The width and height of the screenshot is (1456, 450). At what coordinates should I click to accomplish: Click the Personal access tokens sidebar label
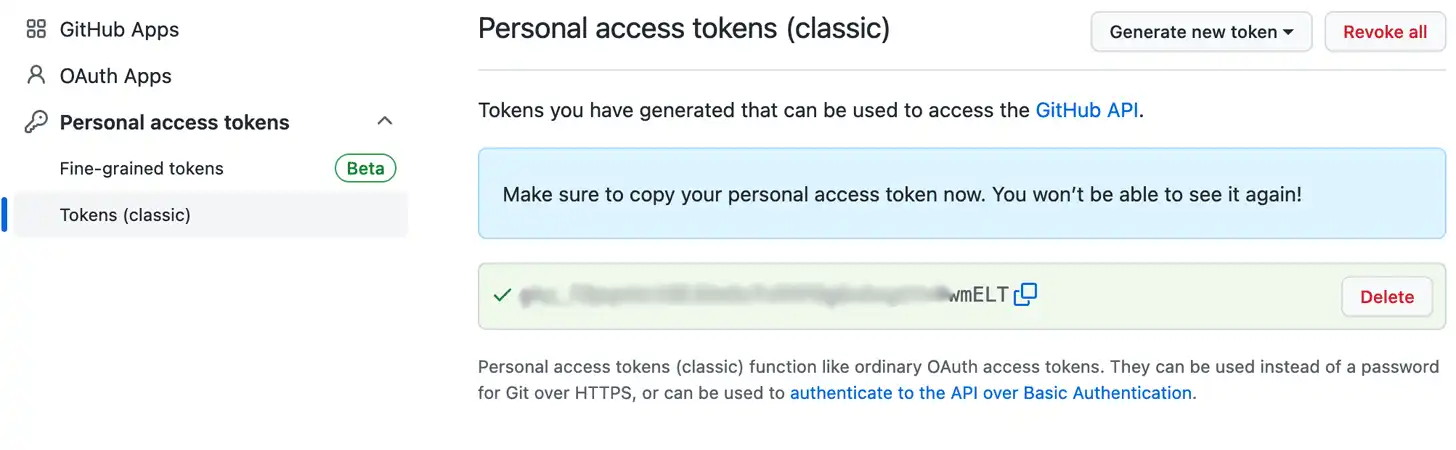click(174, 122)
